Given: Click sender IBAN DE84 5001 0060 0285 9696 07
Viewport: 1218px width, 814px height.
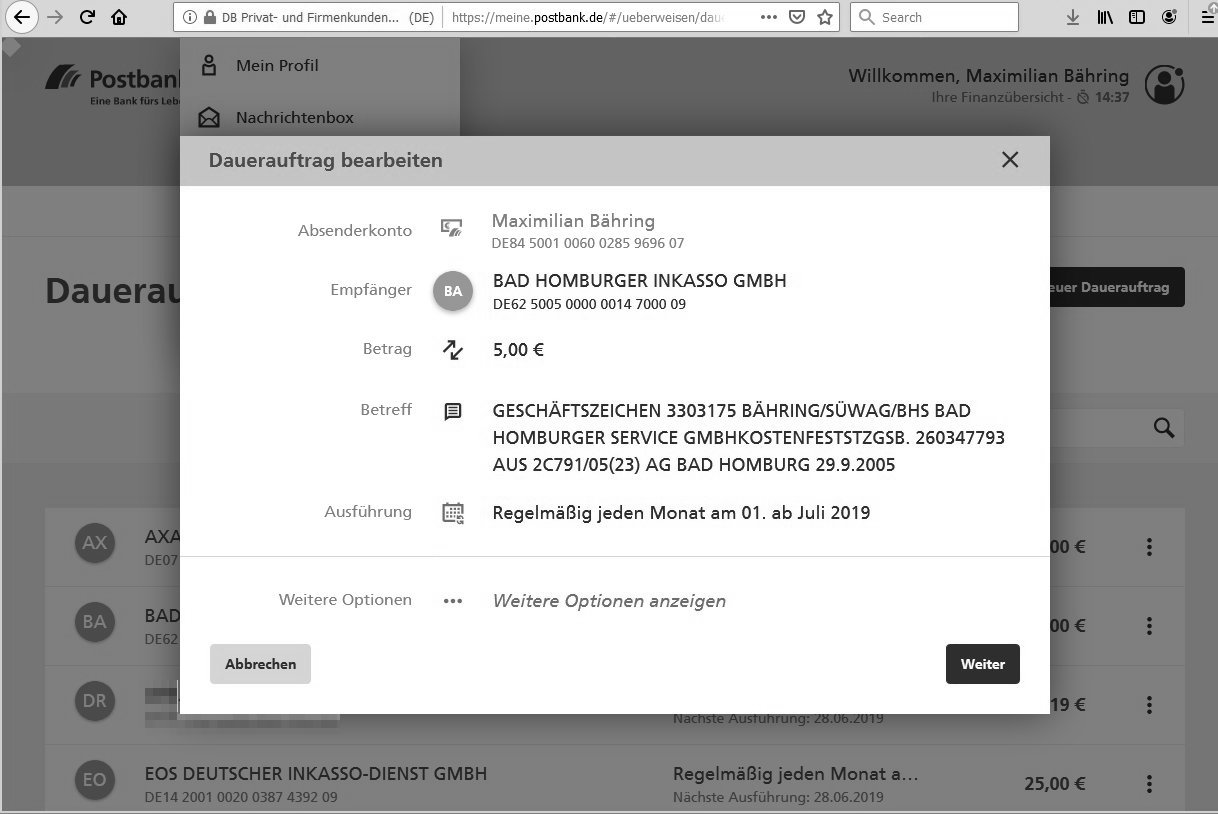Looking at the screenshot, I should click(588, 243).
